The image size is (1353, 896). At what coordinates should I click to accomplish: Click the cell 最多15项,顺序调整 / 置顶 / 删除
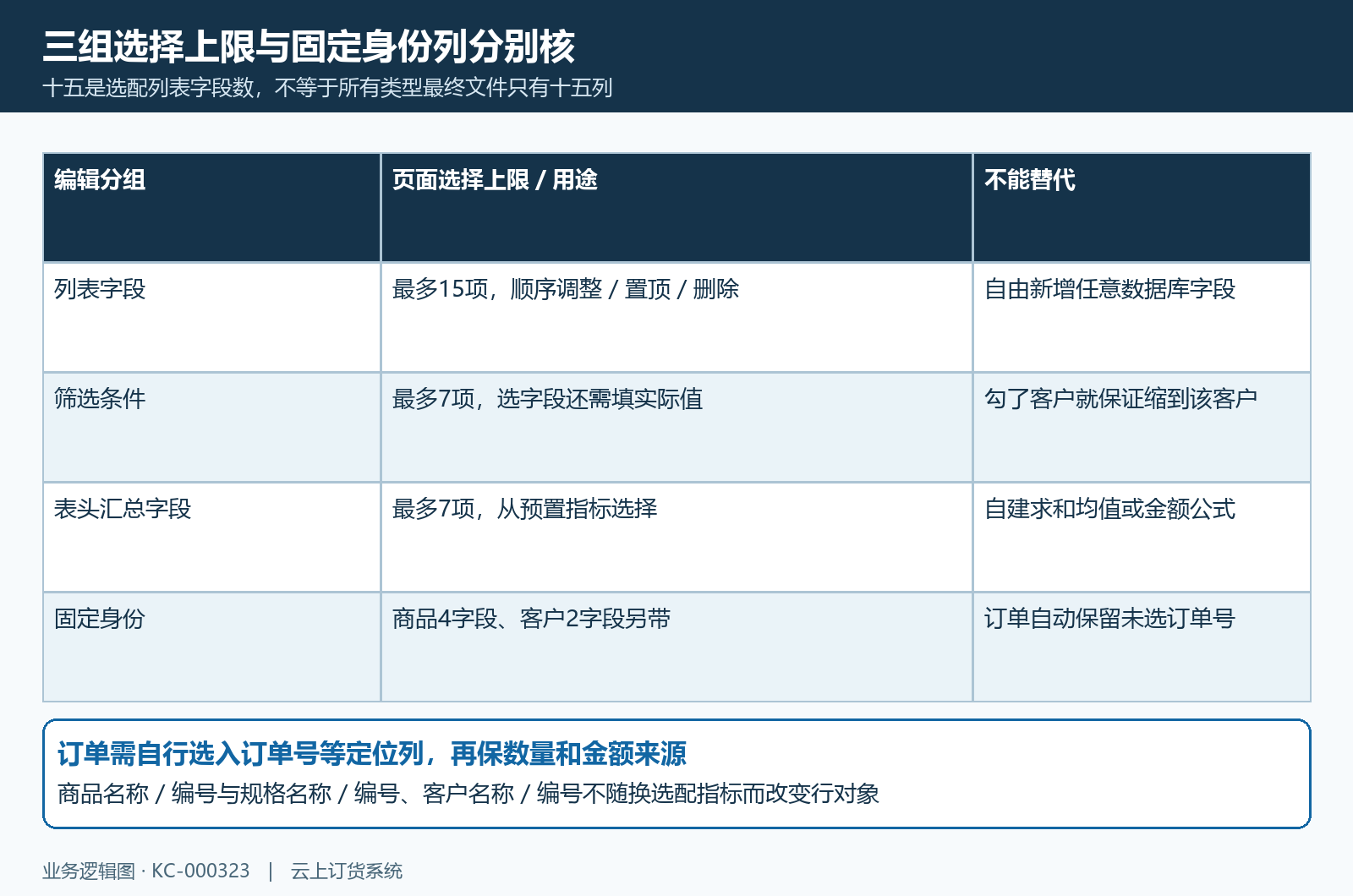click(x=676, y=317)
